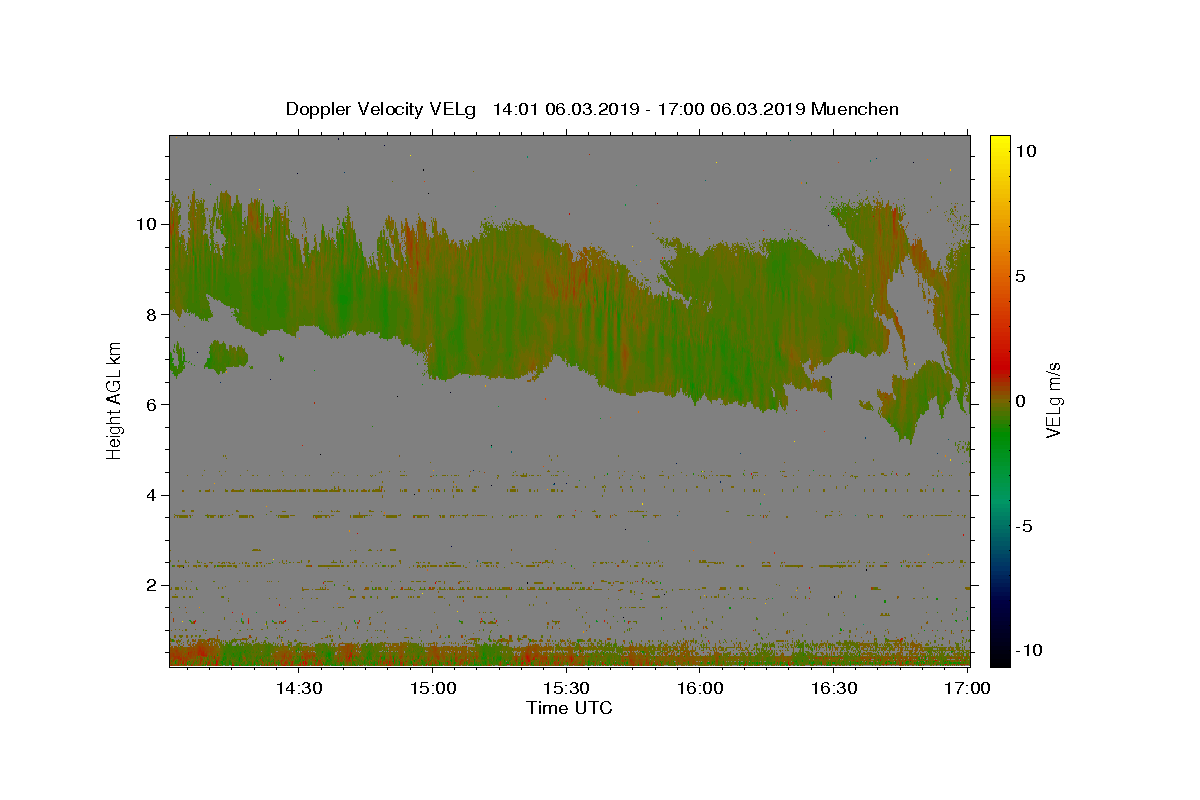Click the height label '6' on y-axis

[151, 404]
